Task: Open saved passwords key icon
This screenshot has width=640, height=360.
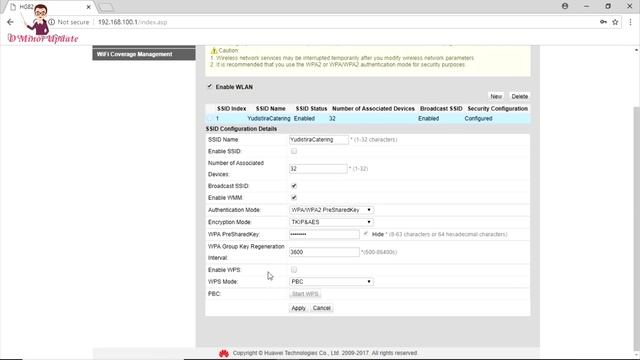Action: 603,22
